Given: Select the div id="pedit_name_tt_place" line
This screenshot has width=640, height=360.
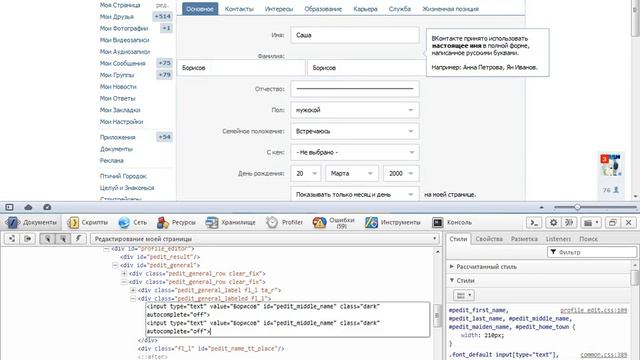Looking at the screenshot, I should [211, 349].
